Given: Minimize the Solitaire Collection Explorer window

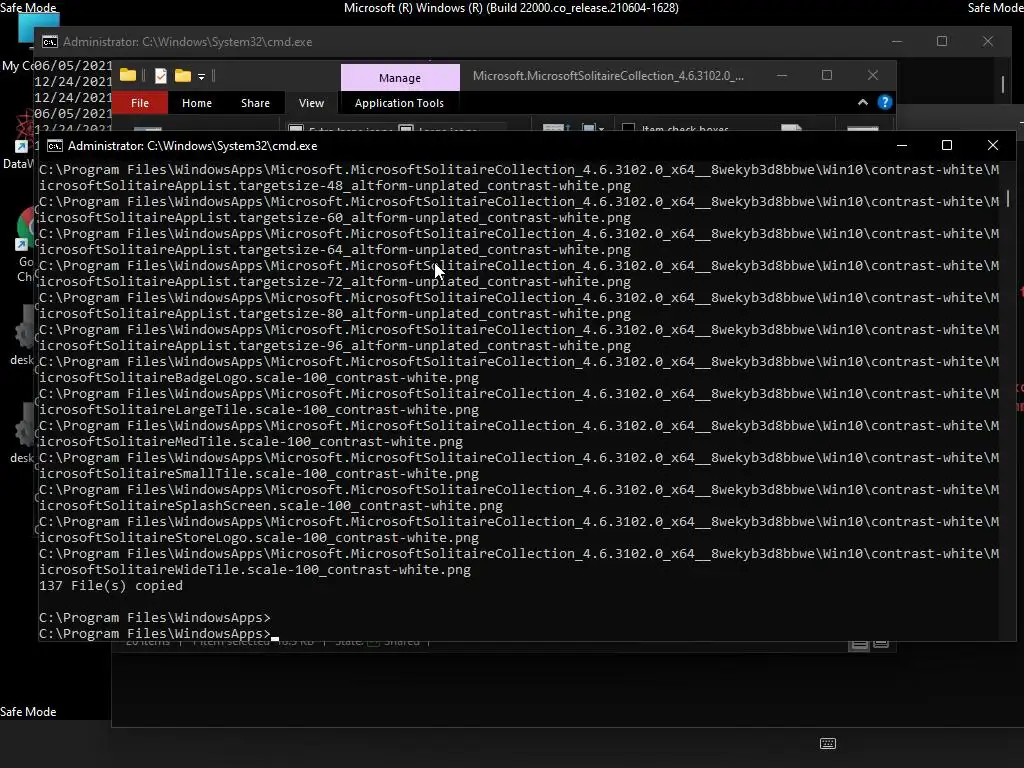Looking at the screenshot, I should coord(782,76).
